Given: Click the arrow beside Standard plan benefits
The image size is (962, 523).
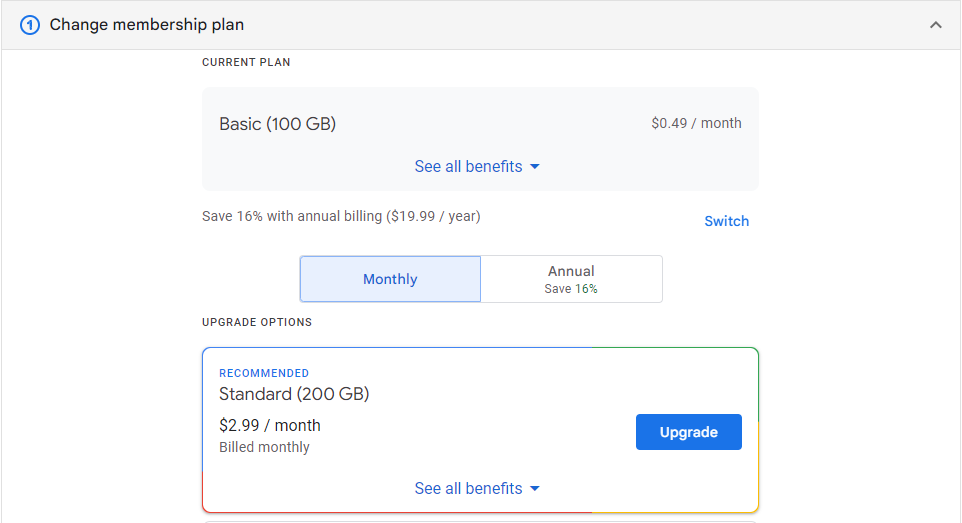Looking at the screenshot, I should coord(535,489).
